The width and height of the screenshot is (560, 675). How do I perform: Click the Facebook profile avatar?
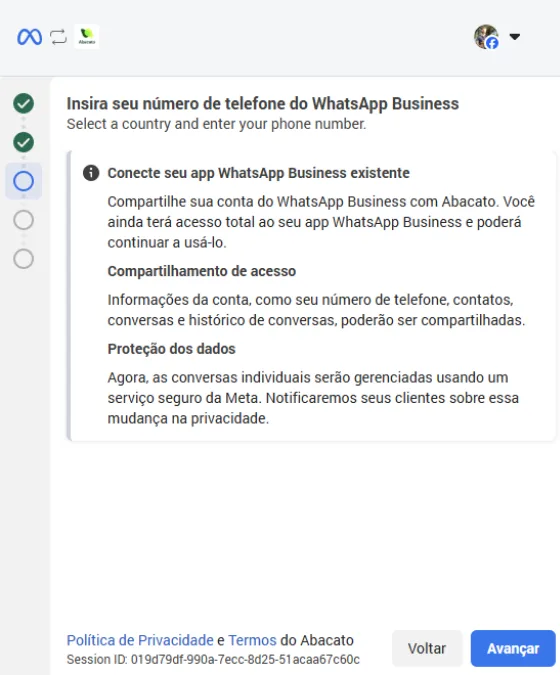[486, 37]
